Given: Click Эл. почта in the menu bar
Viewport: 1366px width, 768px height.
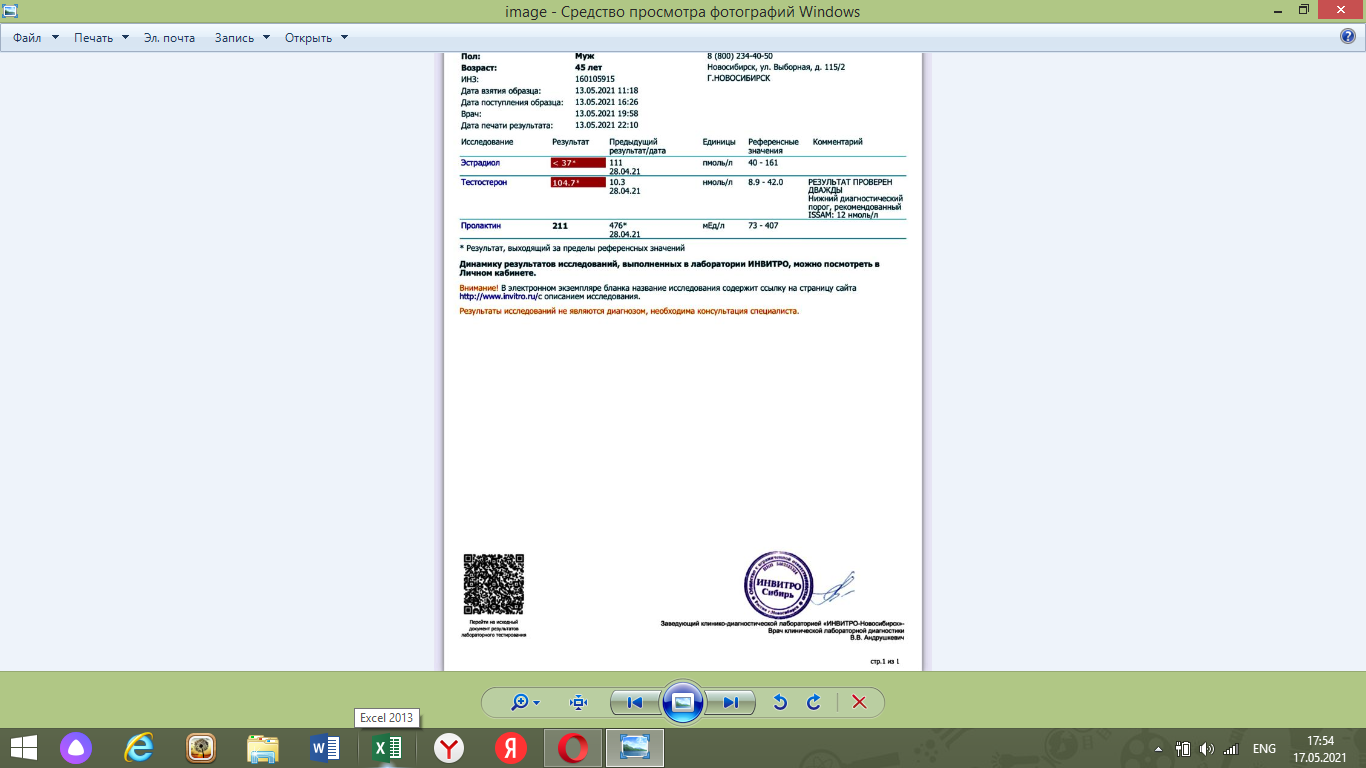Looking at the screenshot, I should pyautogui.click(x=169, y=38).
